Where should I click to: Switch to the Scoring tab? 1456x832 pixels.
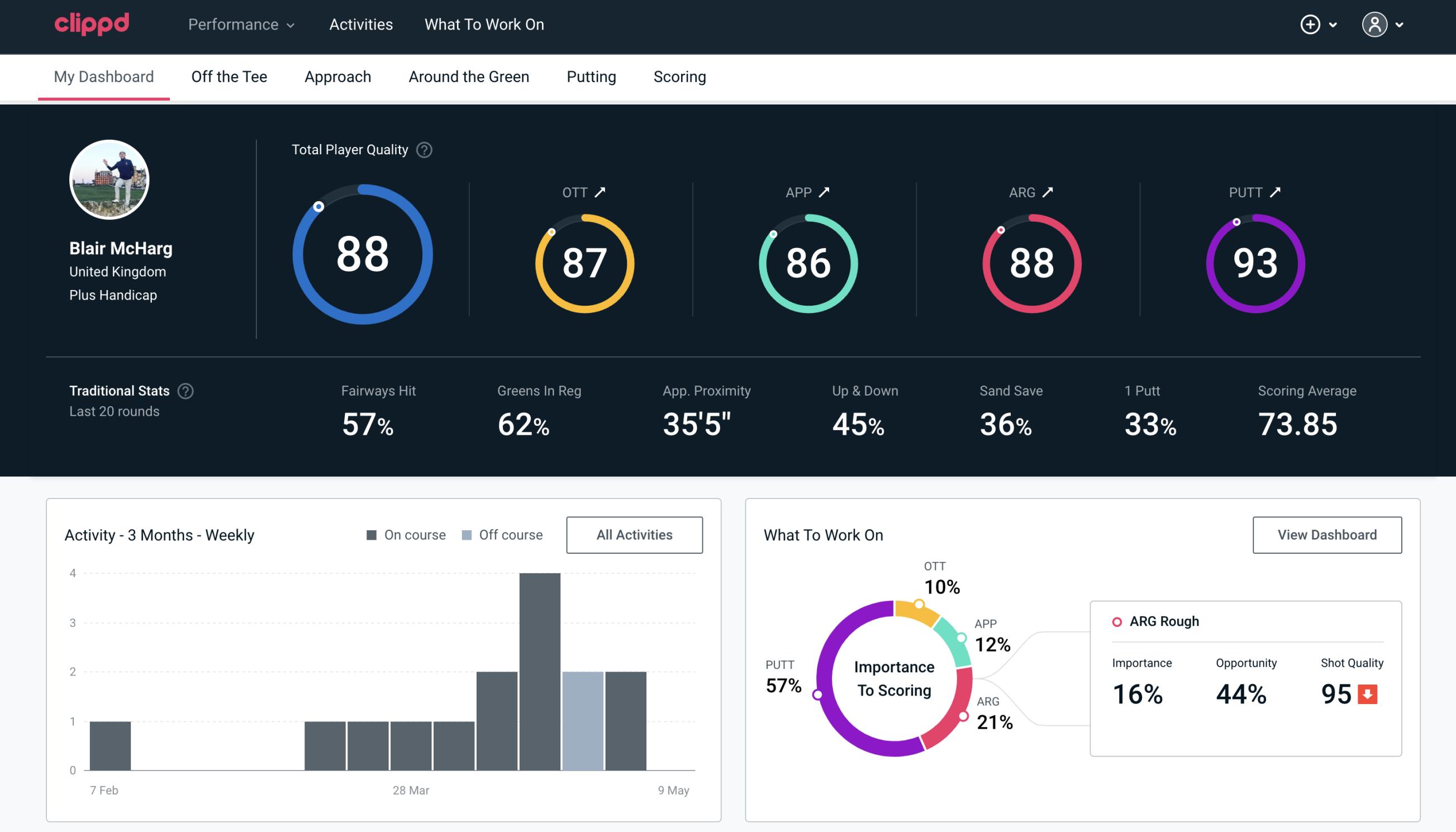(680, 76)
